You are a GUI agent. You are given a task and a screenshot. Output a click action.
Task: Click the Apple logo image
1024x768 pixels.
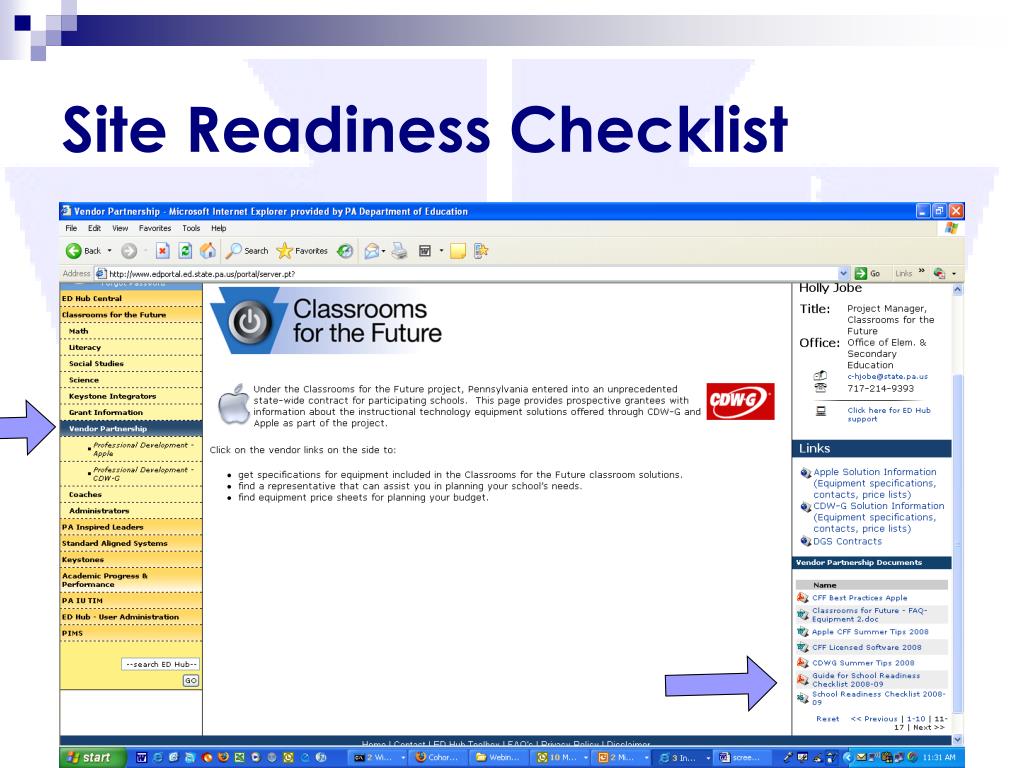(x=233, y=404)
